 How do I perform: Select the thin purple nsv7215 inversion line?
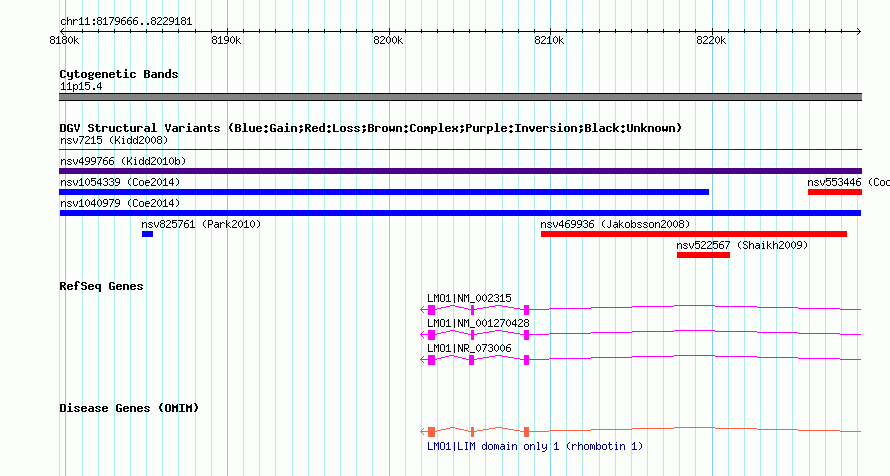click(x=460, y=150)
